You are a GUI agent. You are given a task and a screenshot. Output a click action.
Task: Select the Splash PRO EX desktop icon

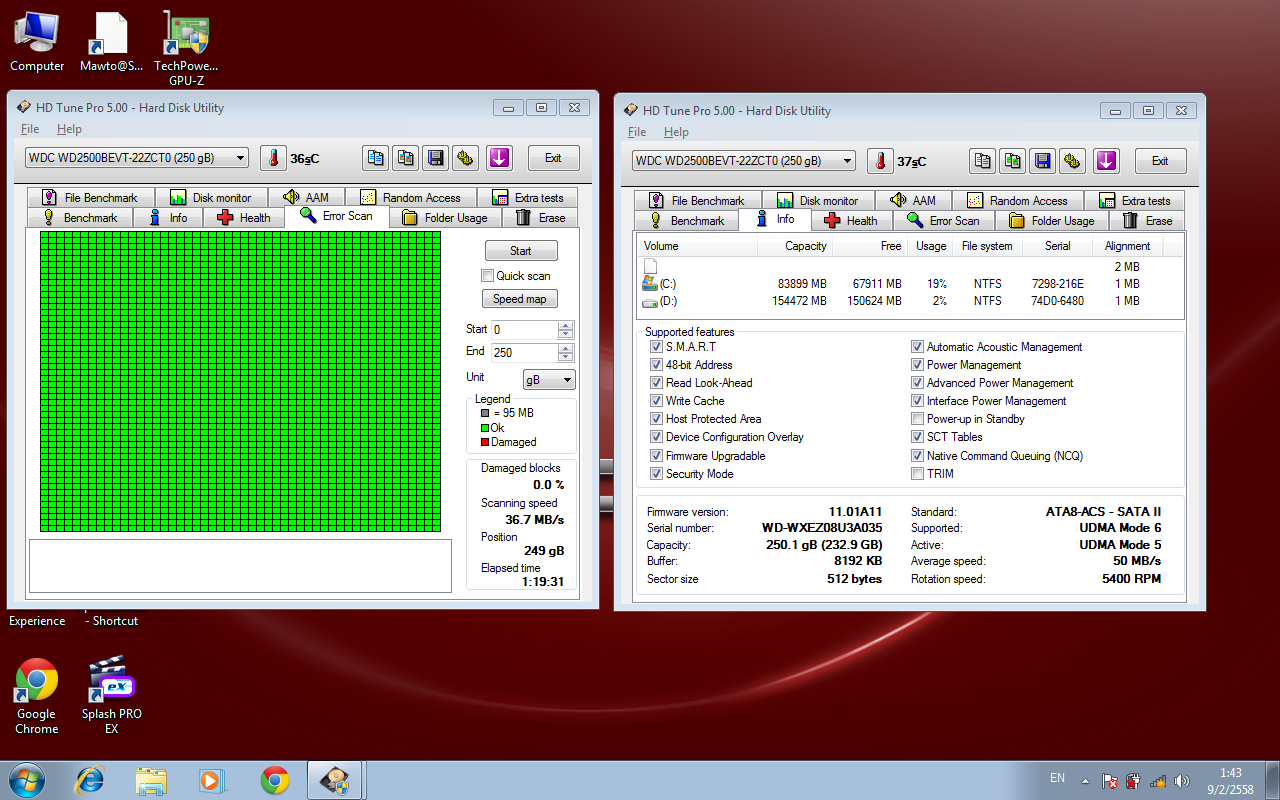tap(112, 697)
